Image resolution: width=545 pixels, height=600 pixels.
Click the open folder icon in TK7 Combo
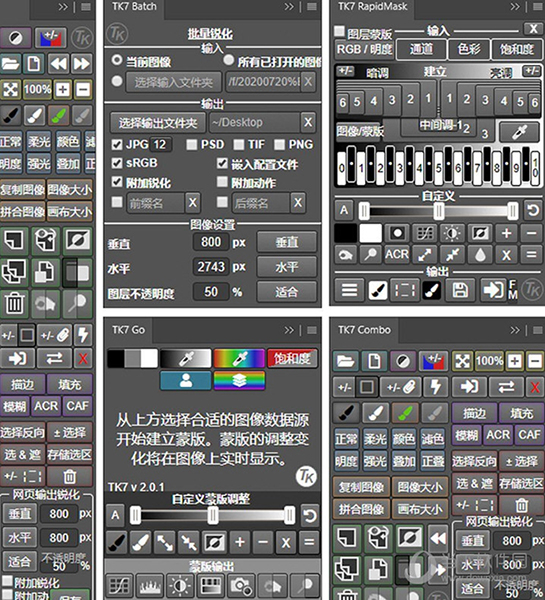point(346,361)
